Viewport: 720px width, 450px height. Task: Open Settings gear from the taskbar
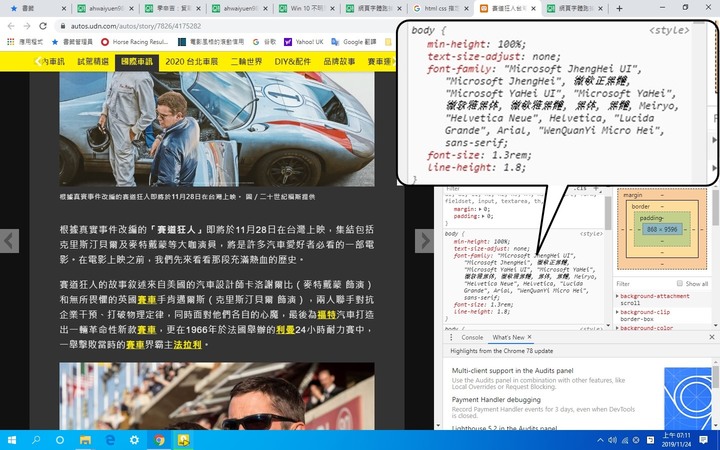tap(134, 440)
